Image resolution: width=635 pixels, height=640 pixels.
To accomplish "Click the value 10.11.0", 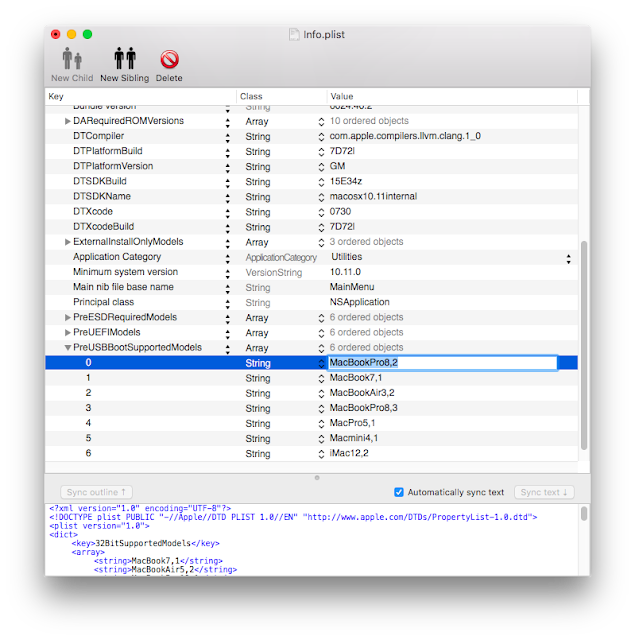I will point(345,272).
